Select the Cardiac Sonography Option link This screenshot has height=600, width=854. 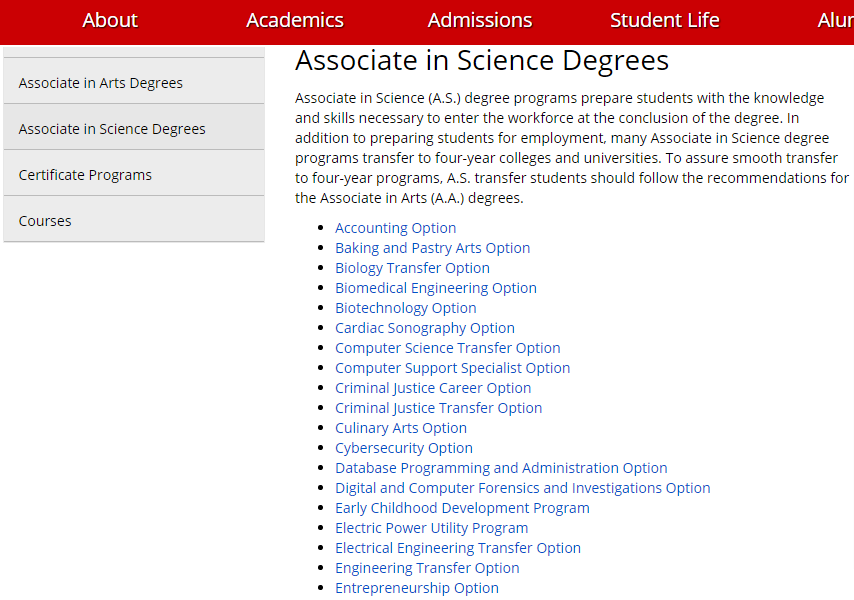tap(425, 328)
